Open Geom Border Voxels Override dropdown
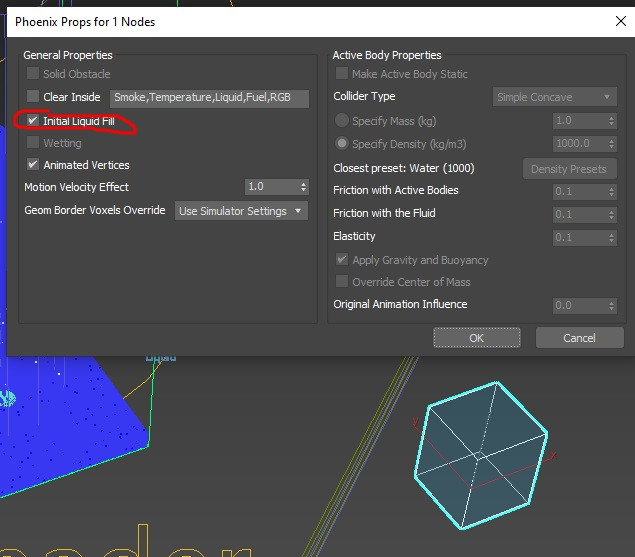The height and width of the screenshot is (557, 635). click(x=241, y=211)
